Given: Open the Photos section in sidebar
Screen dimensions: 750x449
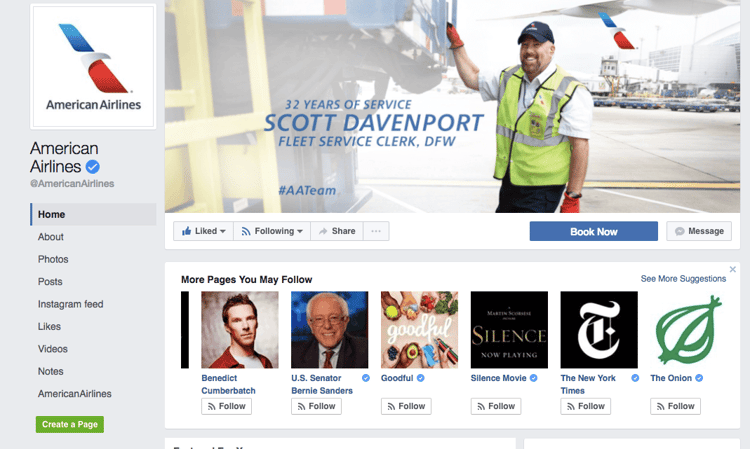Looking at the screenshot, I should (x=53, y=259).
